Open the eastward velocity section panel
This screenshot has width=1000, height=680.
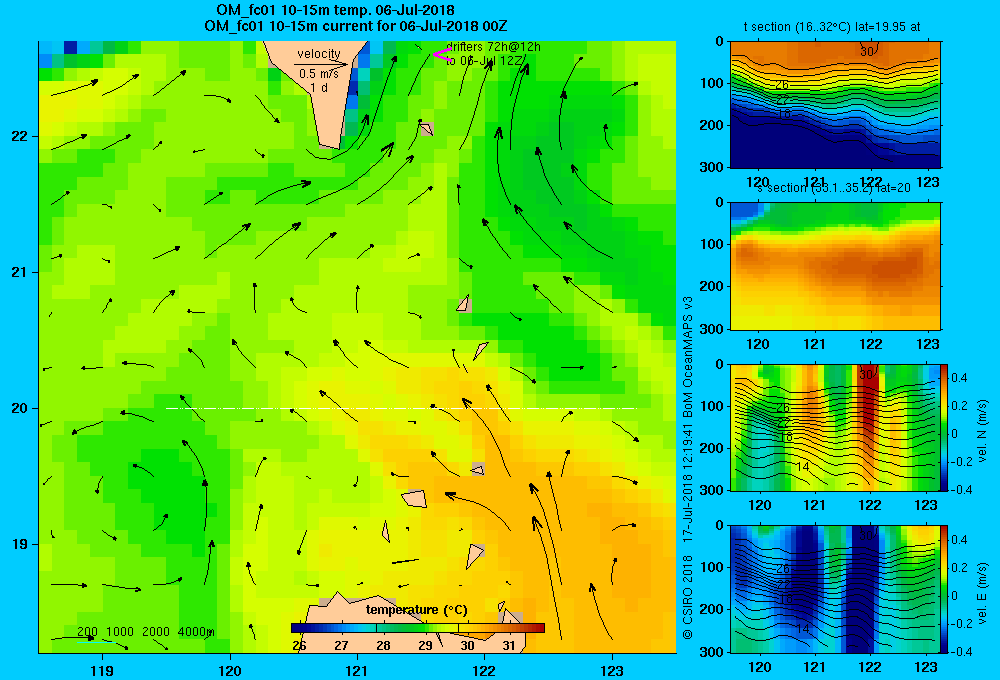click(x=835, y=589)
